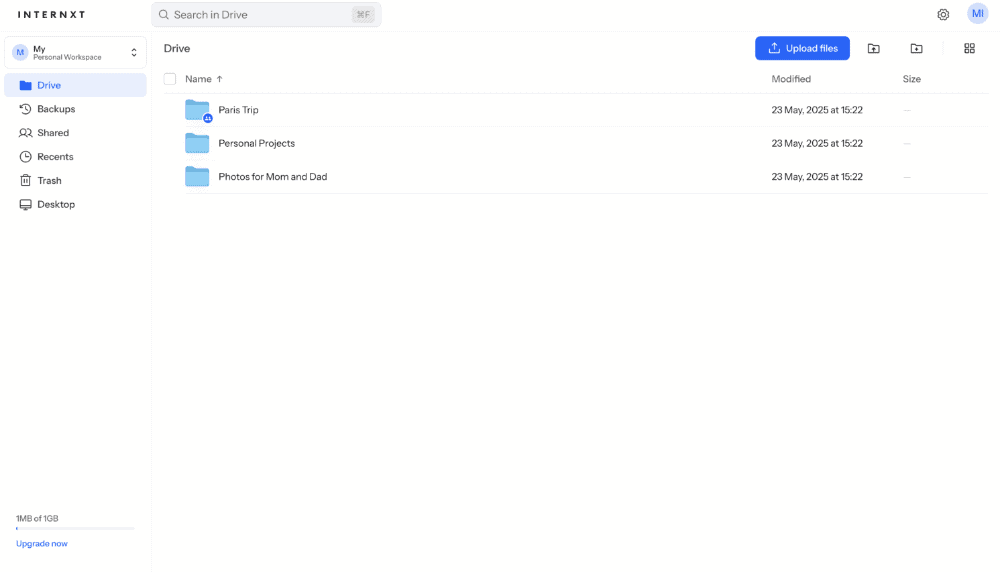1000x572 pixels.
Task: Open the MI account avatar
Action: (x=978, y=14)
